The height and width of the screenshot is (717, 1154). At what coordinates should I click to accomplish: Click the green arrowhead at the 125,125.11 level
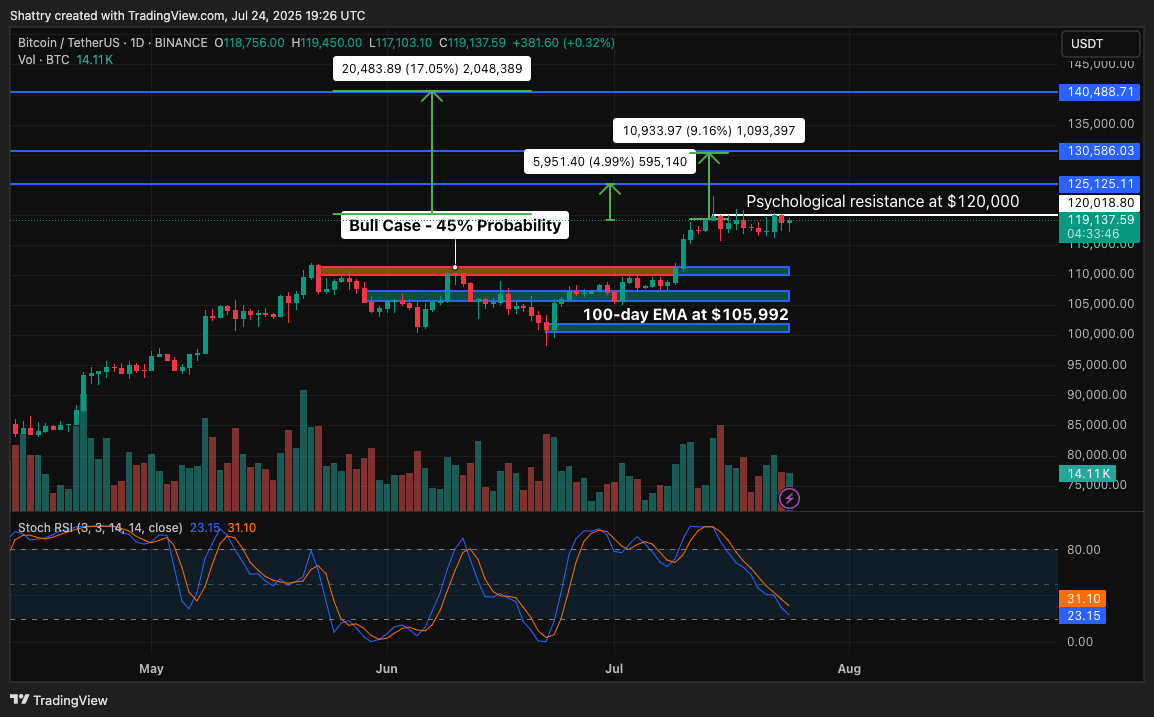coord(609,189)
